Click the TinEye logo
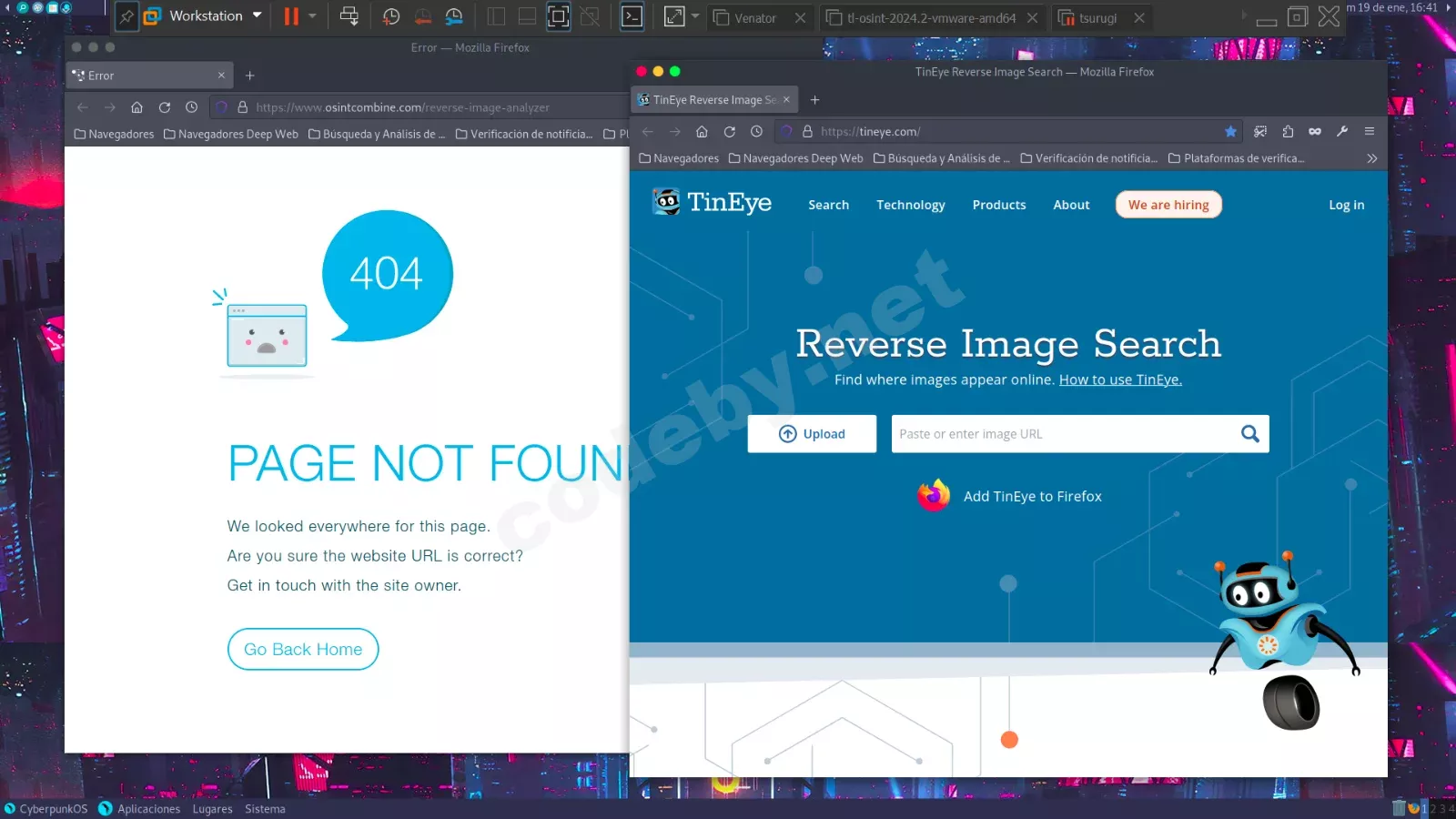Screen dimensions: 1456x819 click(x=713, y=202)
